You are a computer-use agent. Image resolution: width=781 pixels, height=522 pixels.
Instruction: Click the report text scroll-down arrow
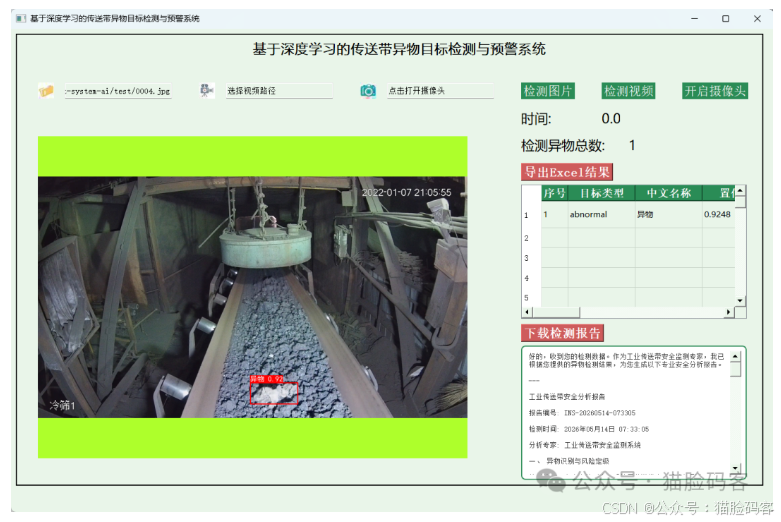click(735, 468)
